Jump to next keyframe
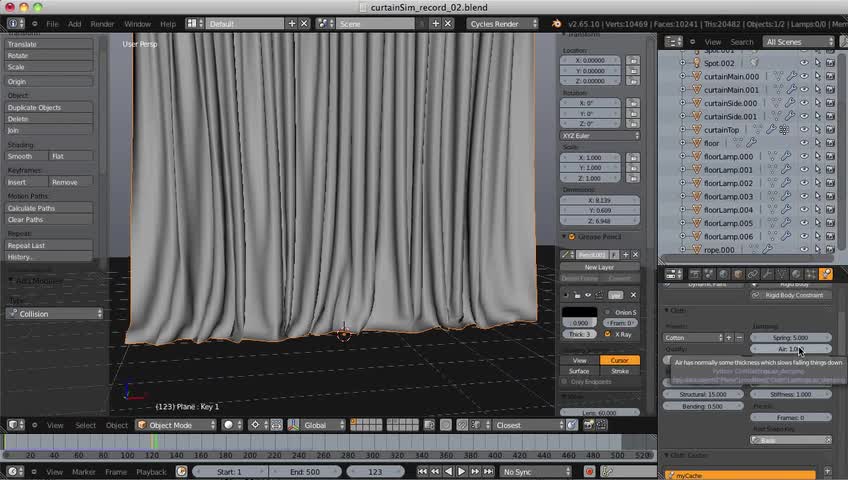The width and height of the screenshot is (848, 480). 475,471
